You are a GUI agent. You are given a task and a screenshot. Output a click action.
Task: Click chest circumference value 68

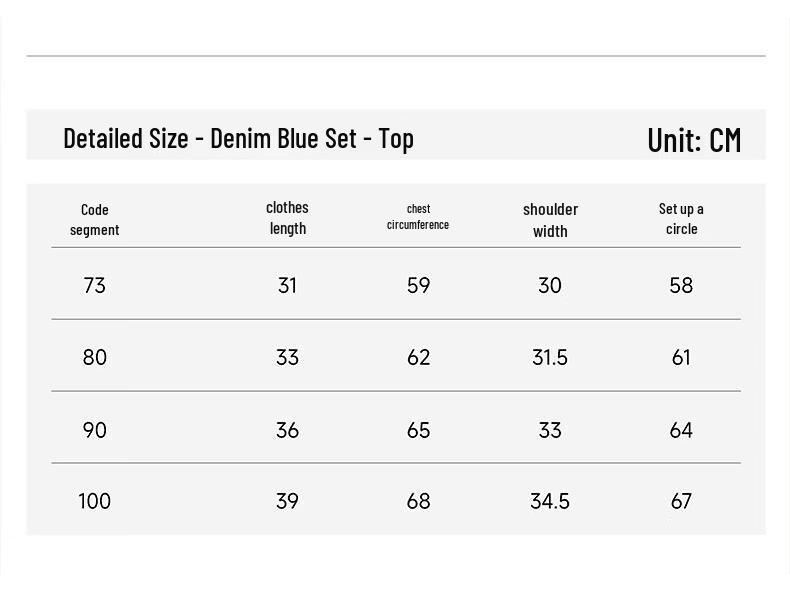(x=419, y=501)
